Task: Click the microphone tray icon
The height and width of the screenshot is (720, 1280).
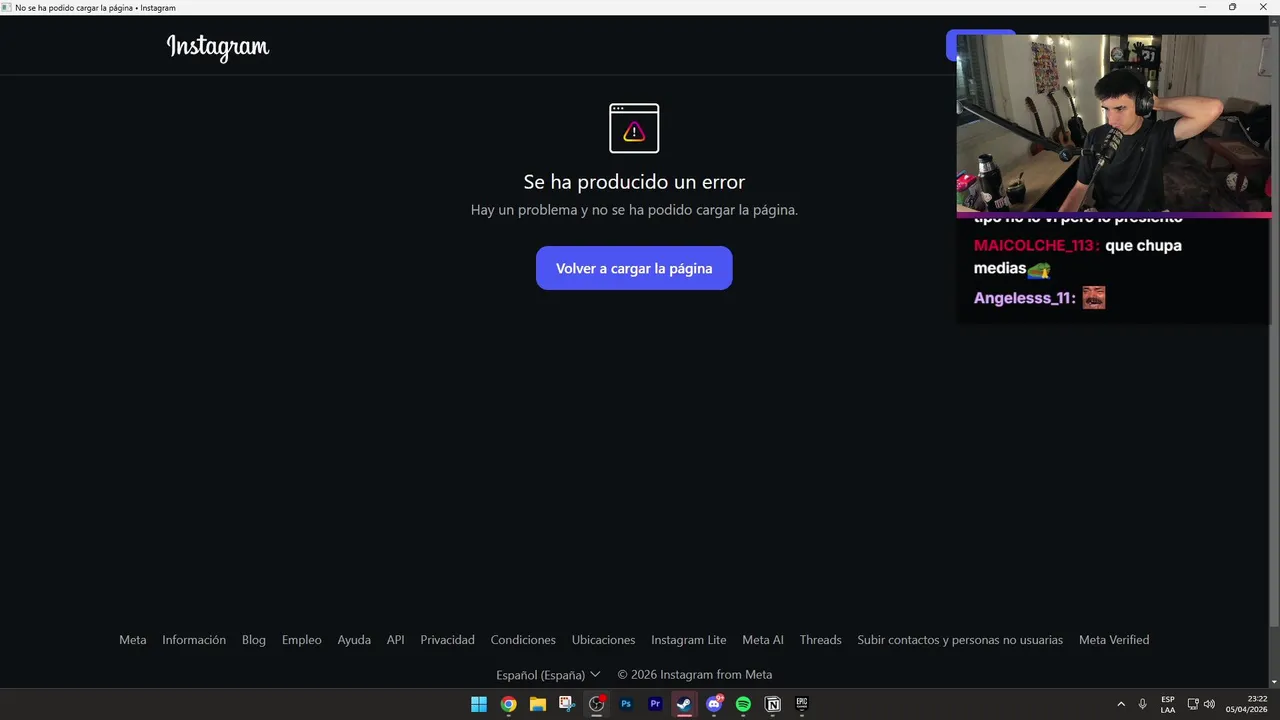Action: point(1142,704)
